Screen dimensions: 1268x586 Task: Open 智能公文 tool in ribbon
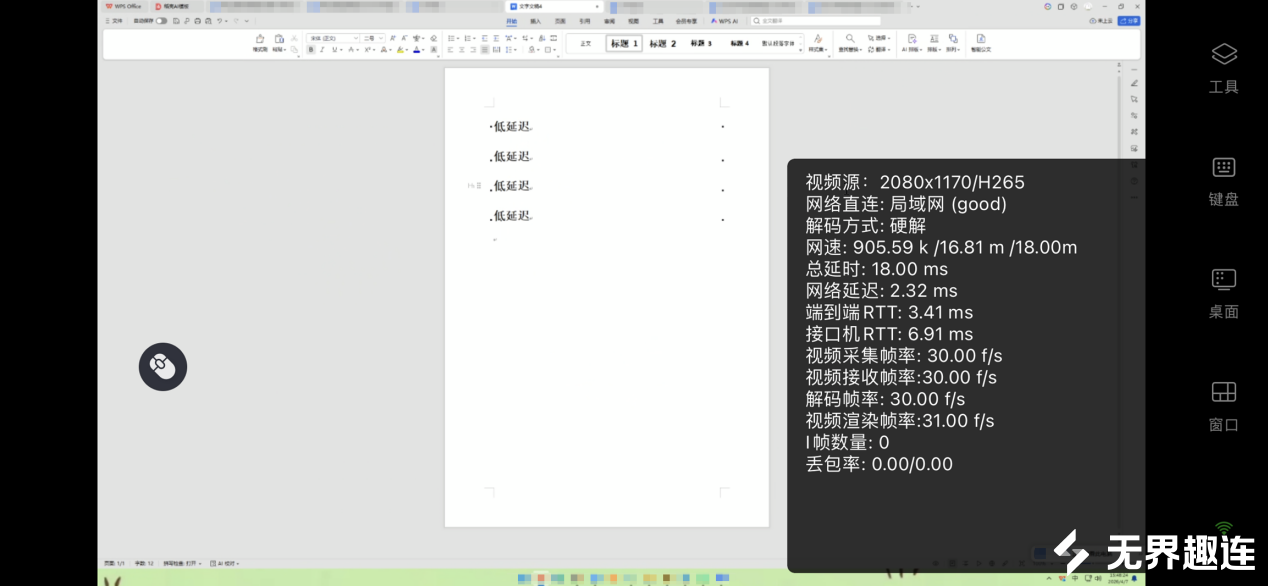click(x=980, y=42)
